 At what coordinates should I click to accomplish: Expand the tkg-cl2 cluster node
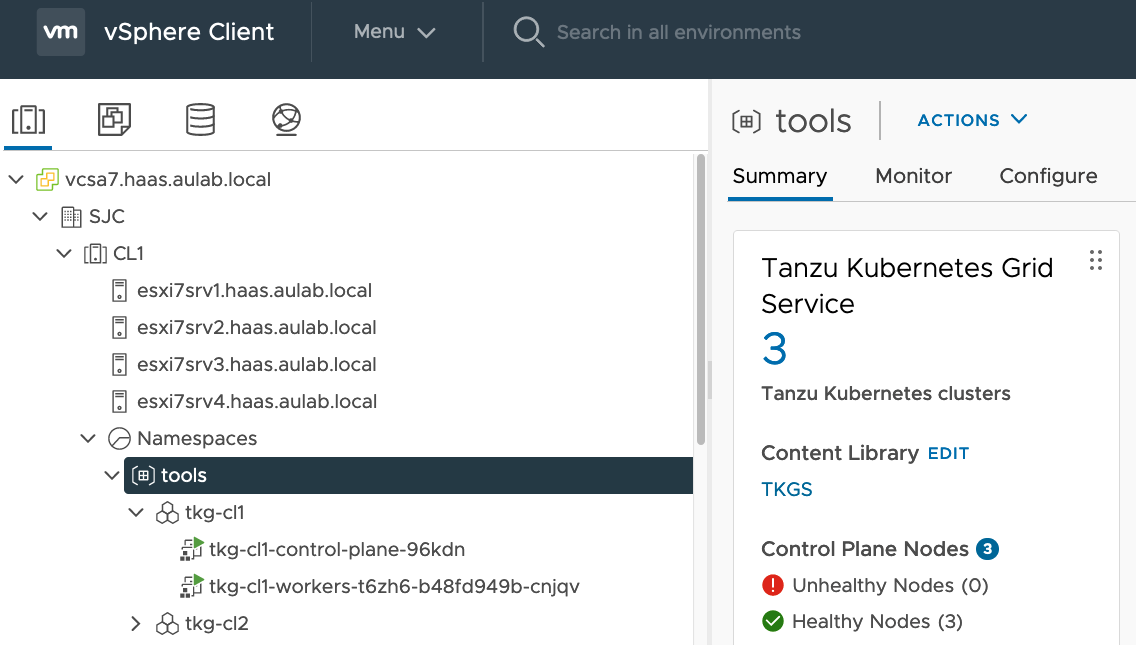(135, 623)
